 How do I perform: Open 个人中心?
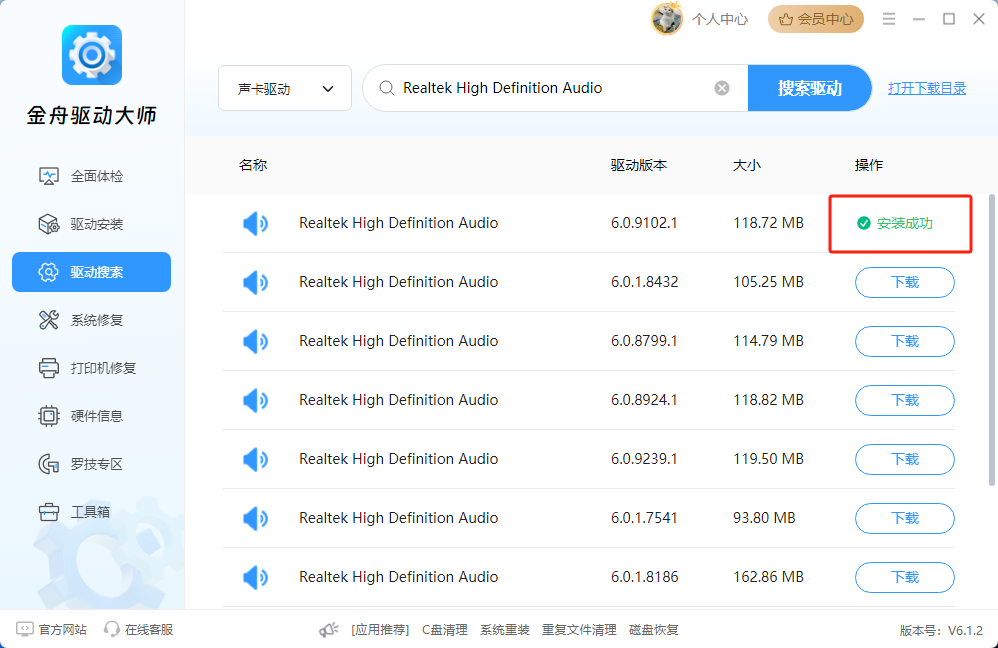pos(720,19)
